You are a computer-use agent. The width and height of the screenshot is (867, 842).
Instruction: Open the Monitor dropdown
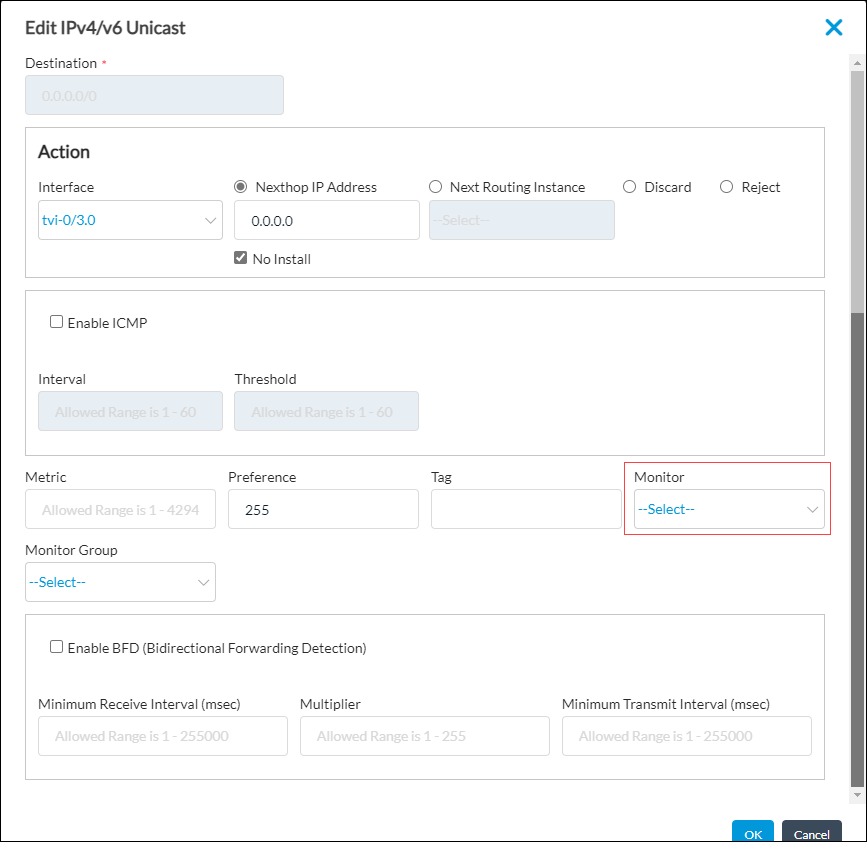[x=728, y=509]
